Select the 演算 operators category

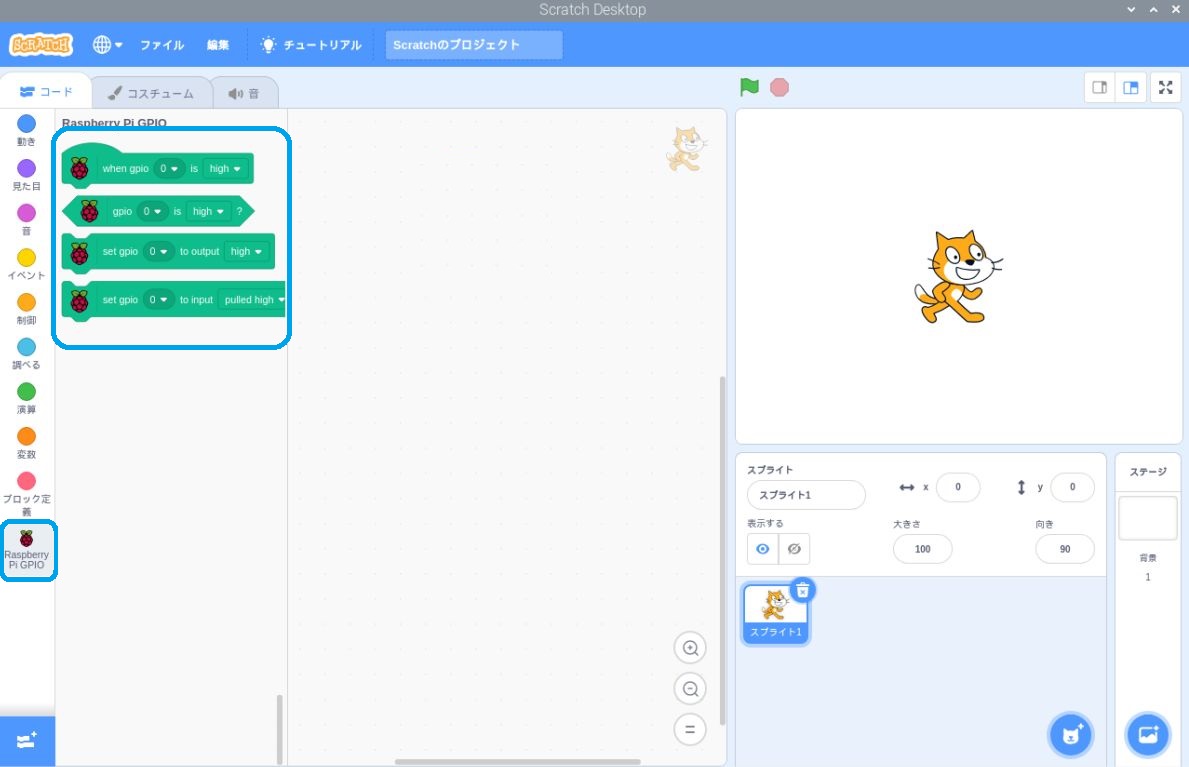[x=27, y=399]
